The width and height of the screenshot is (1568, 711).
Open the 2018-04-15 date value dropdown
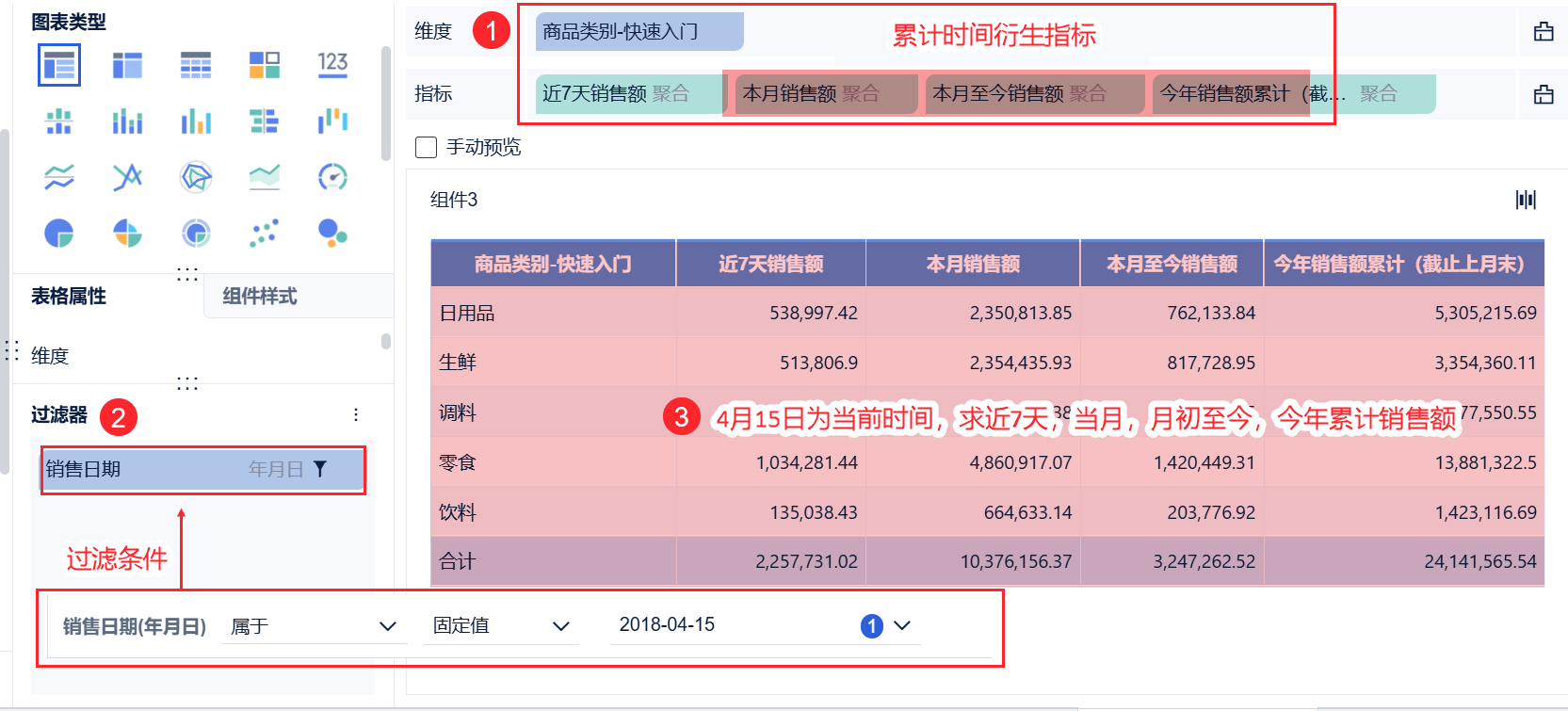point(901,625)
